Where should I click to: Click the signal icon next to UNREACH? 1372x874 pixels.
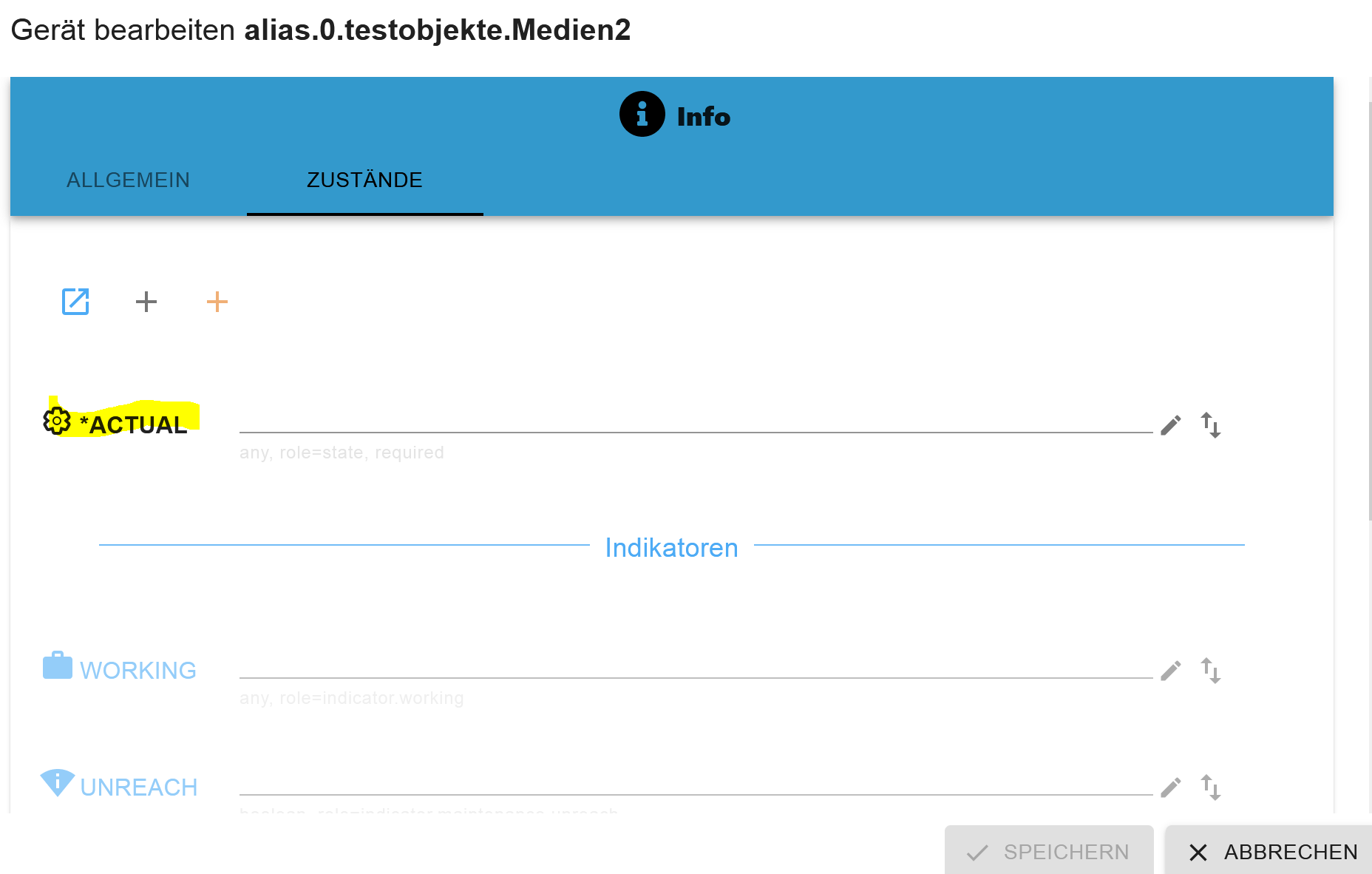click(58, 782)
